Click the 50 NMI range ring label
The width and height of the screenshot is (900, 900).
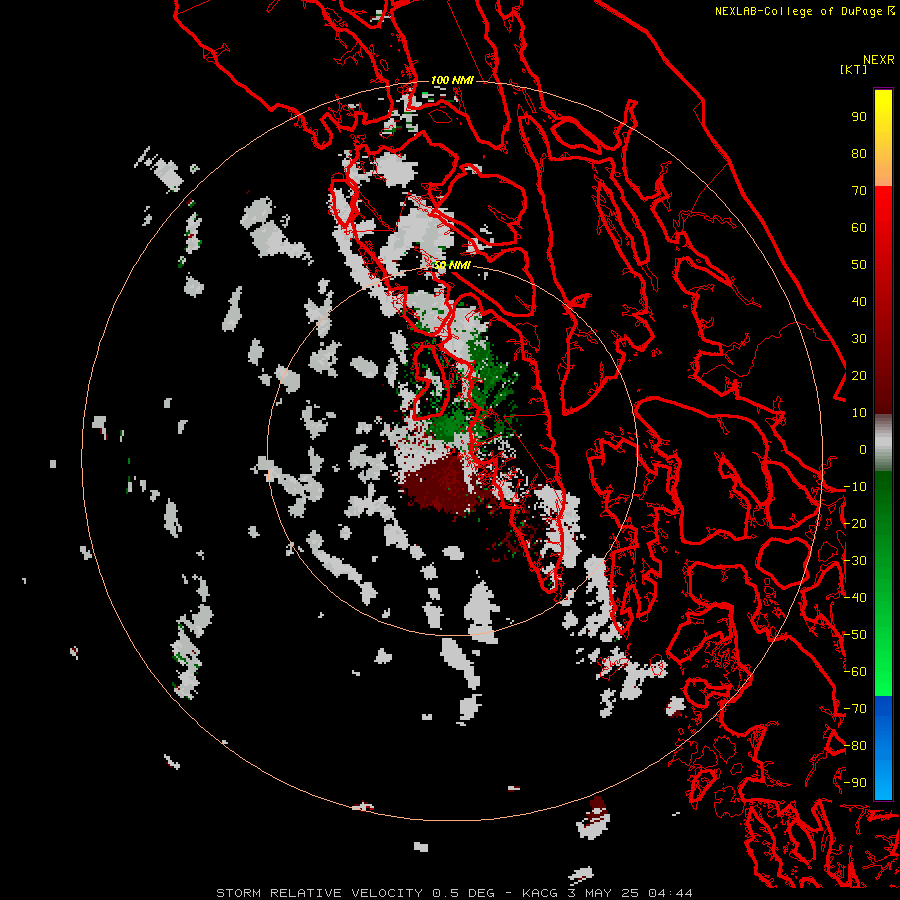(x=452, y=265)
